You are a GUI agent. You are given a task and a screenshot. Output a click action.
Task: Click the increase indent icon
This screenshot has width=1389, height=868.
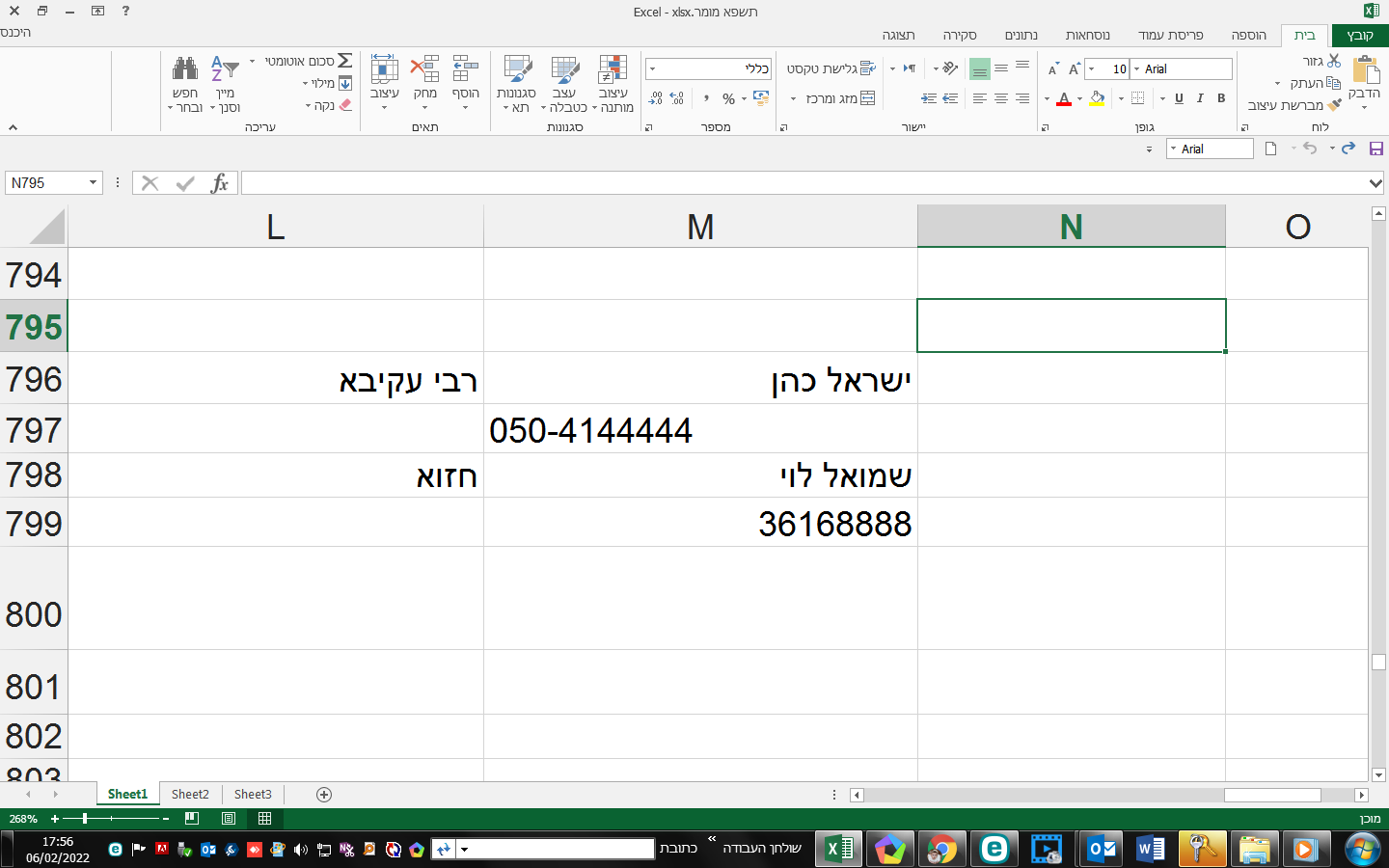[929, 98]
